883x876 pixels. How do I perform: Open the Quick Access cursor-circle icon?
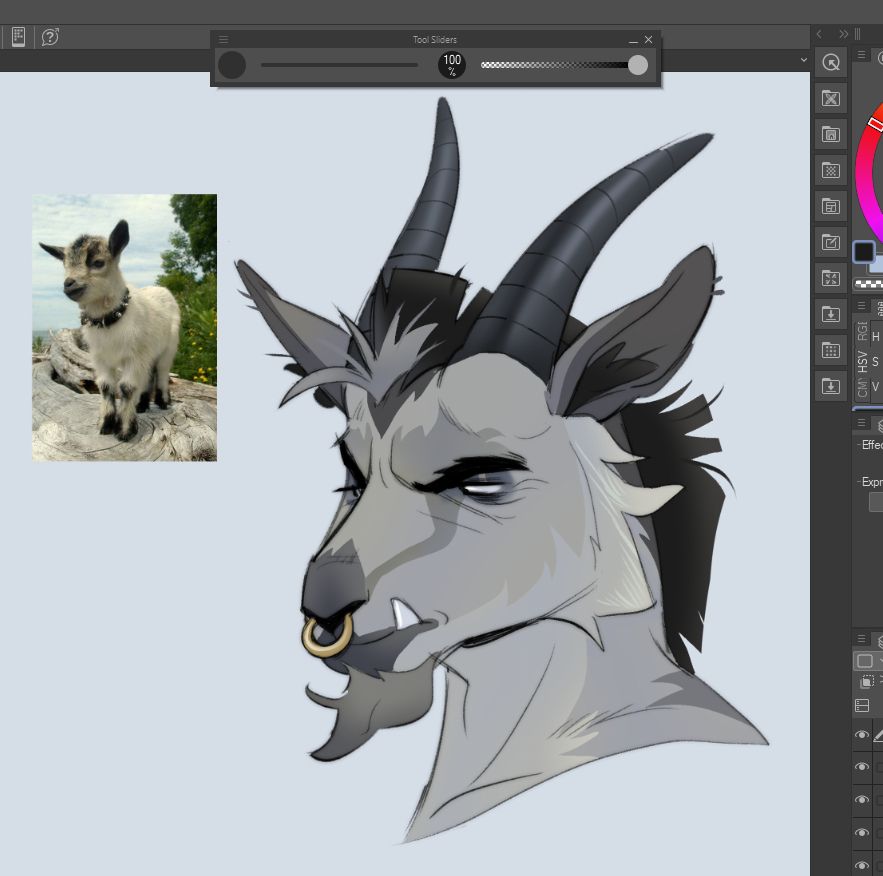(831, 62)
